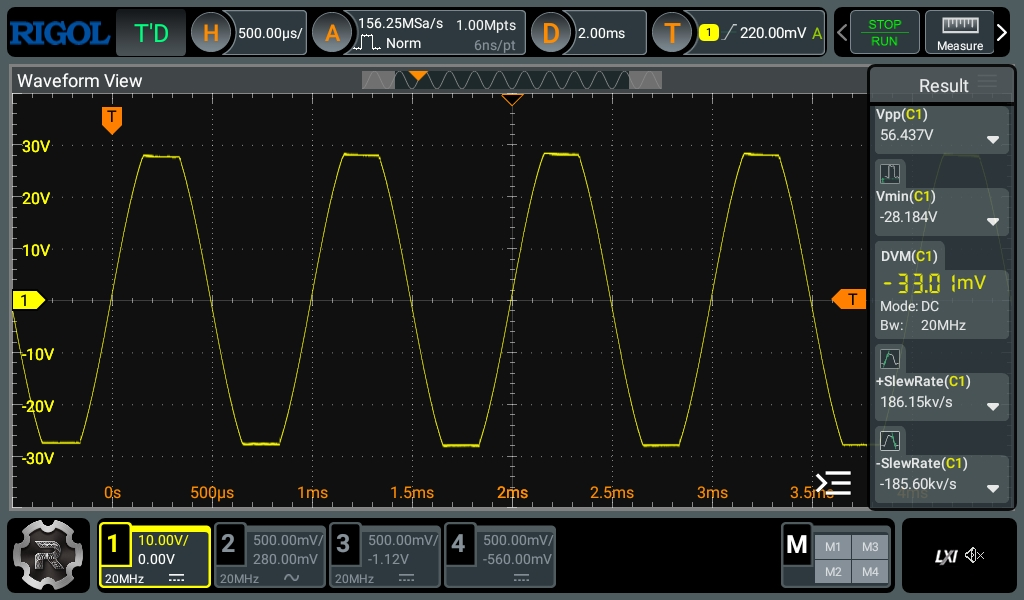This screenshot has height=600, width=1024.
Task: Collapse the result panel with the arrow-list icon
Action: pyautogui.click(x=833, y=483)
